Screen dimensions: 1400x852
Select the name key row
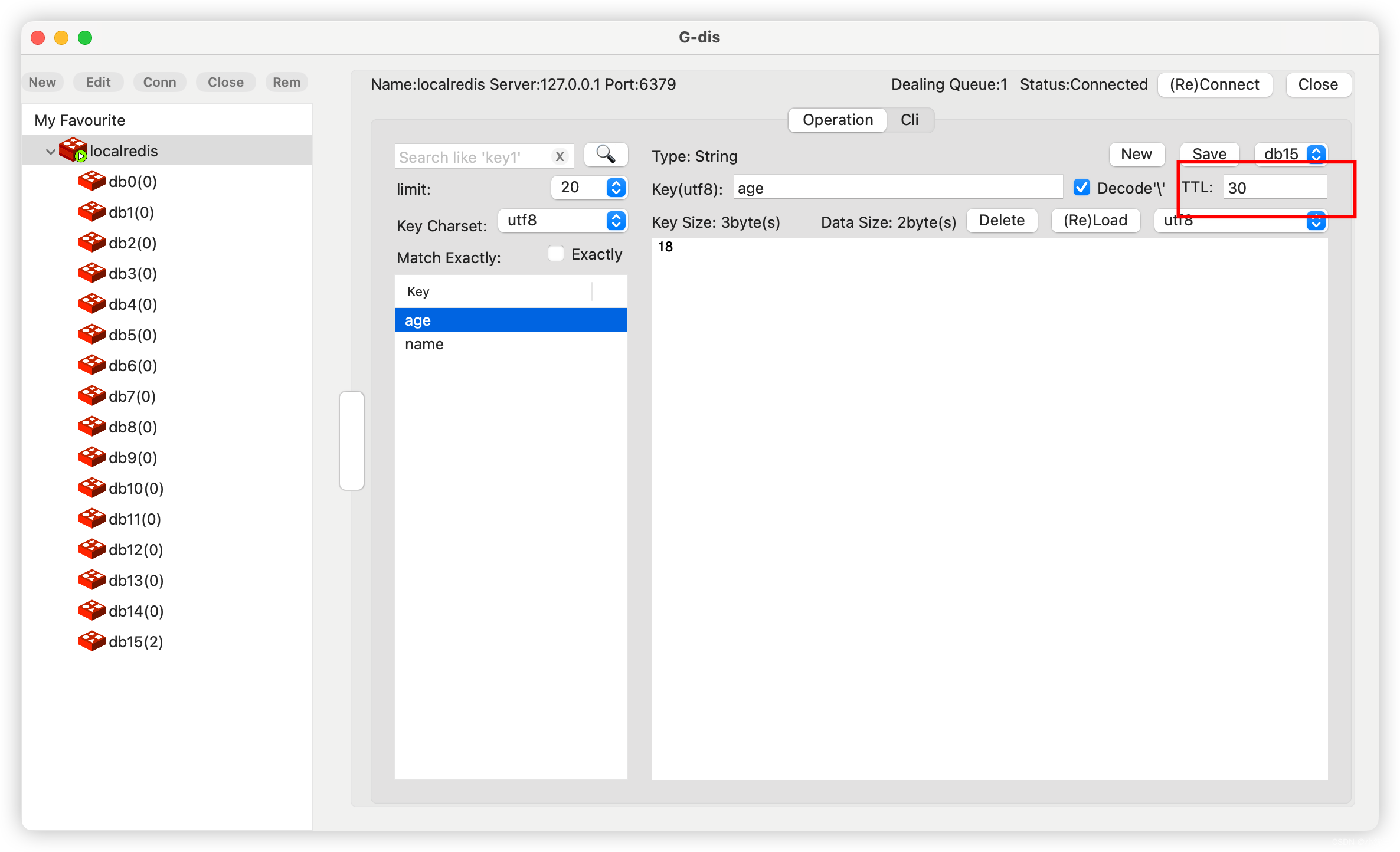[x=511, y=344]
